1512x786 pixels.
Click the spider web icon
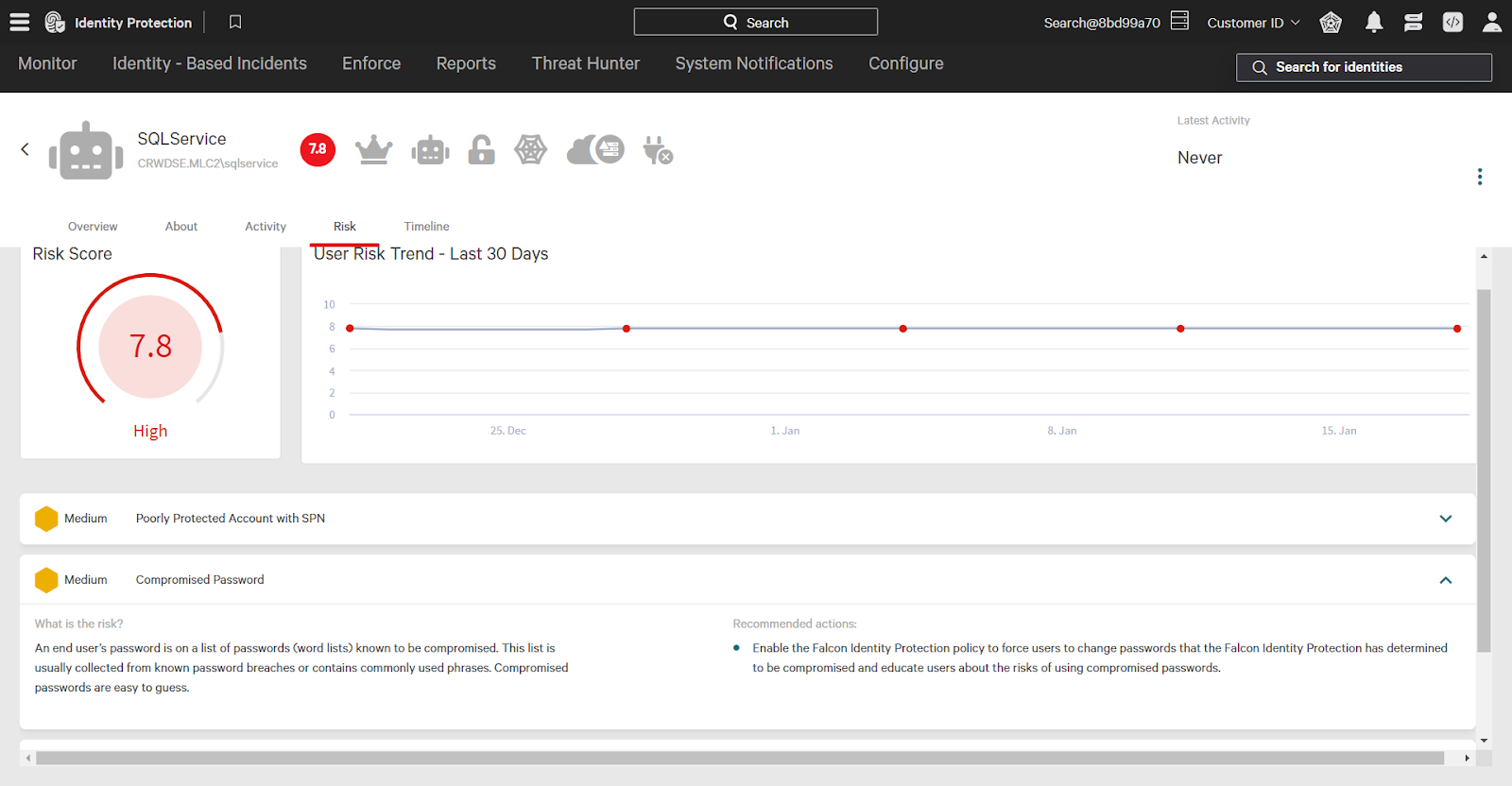pos(531,149)
